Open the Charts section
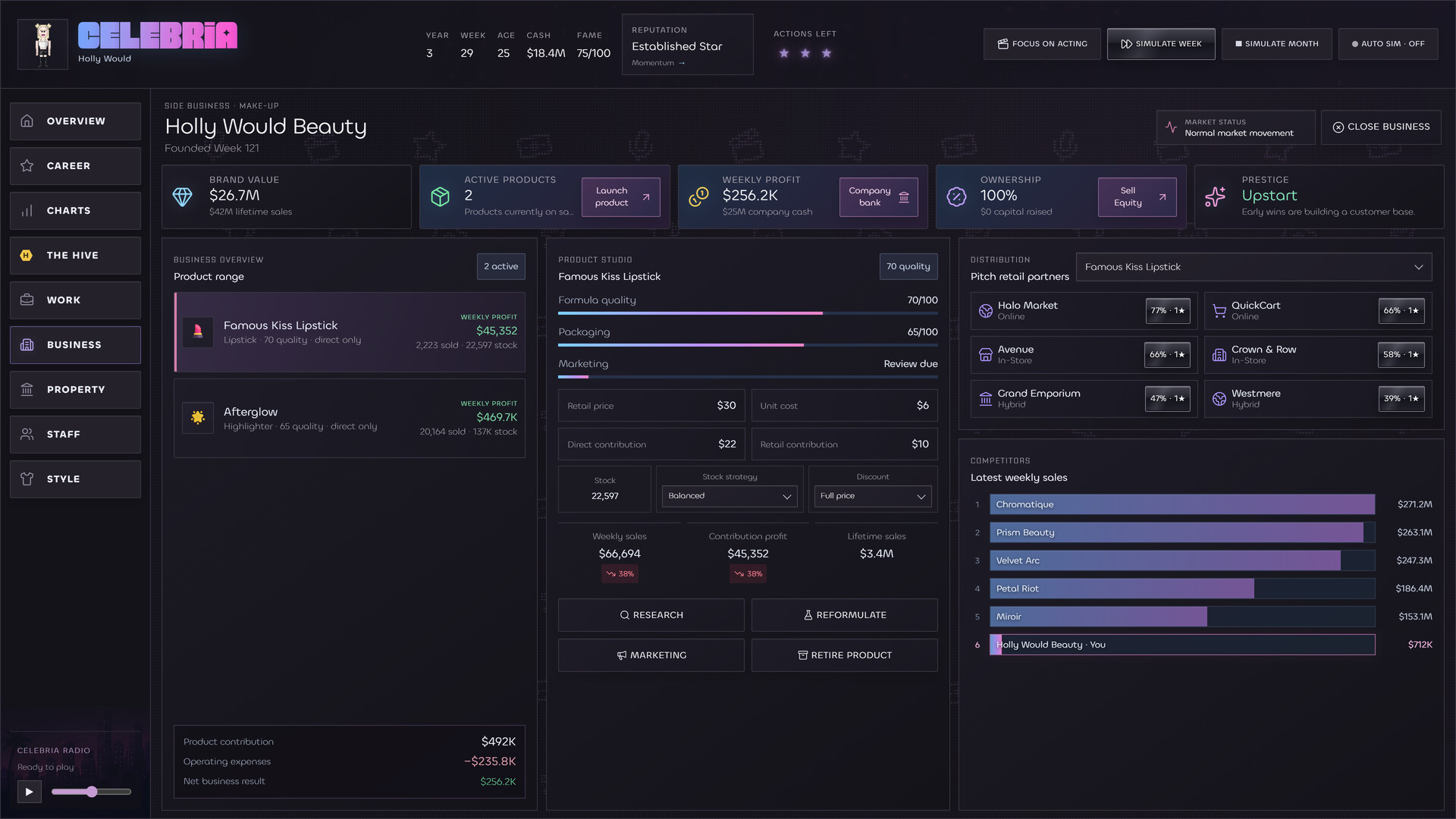 pos(75,211)
